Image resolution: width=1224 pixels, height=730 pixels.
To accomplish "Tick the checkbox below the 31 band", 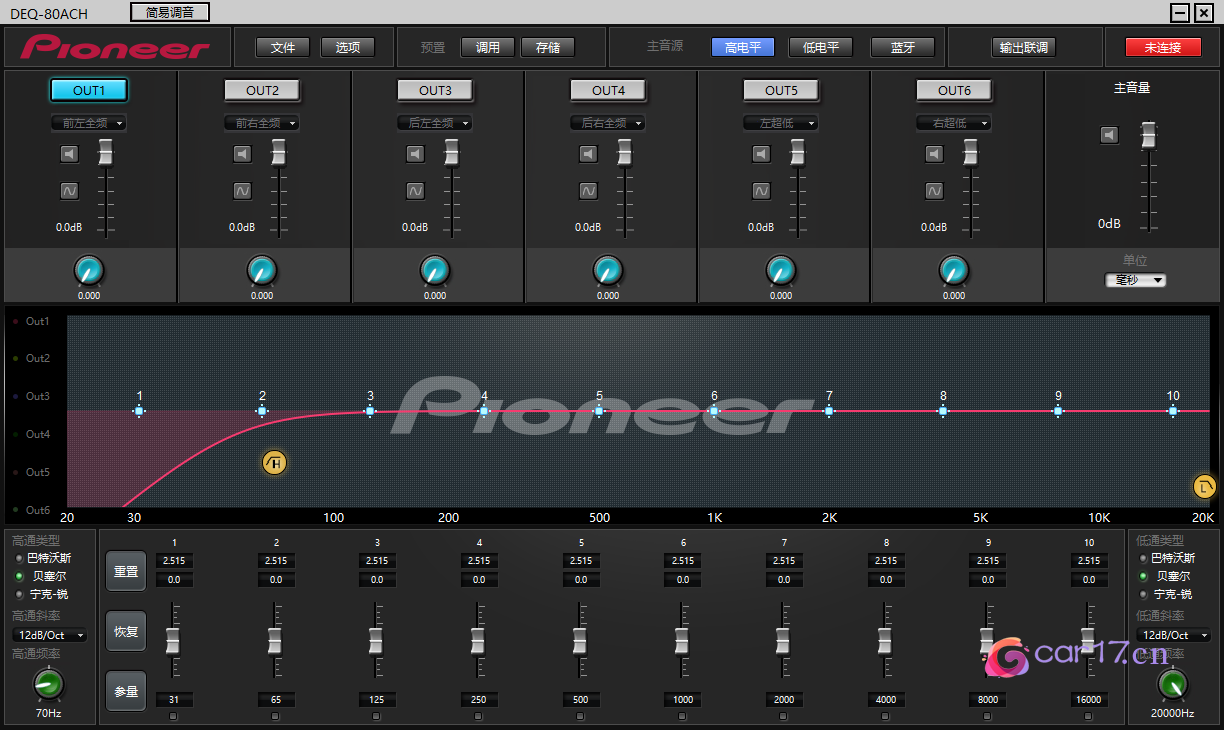I will coord(174,717).
